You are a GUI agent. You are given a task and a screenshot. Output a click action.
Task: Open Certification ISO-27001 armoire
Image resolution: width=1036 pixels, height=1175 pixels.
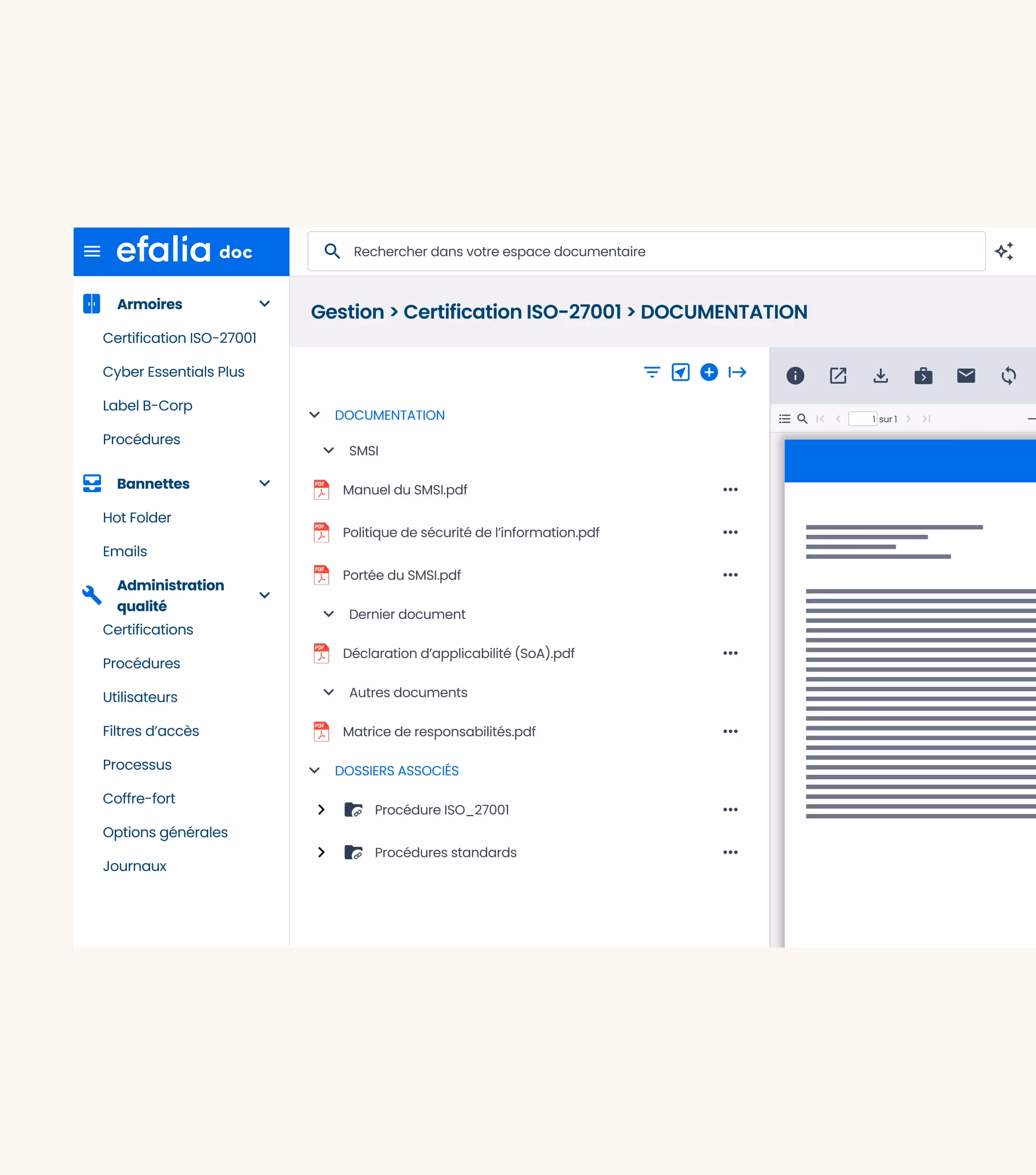pos(179,338)
